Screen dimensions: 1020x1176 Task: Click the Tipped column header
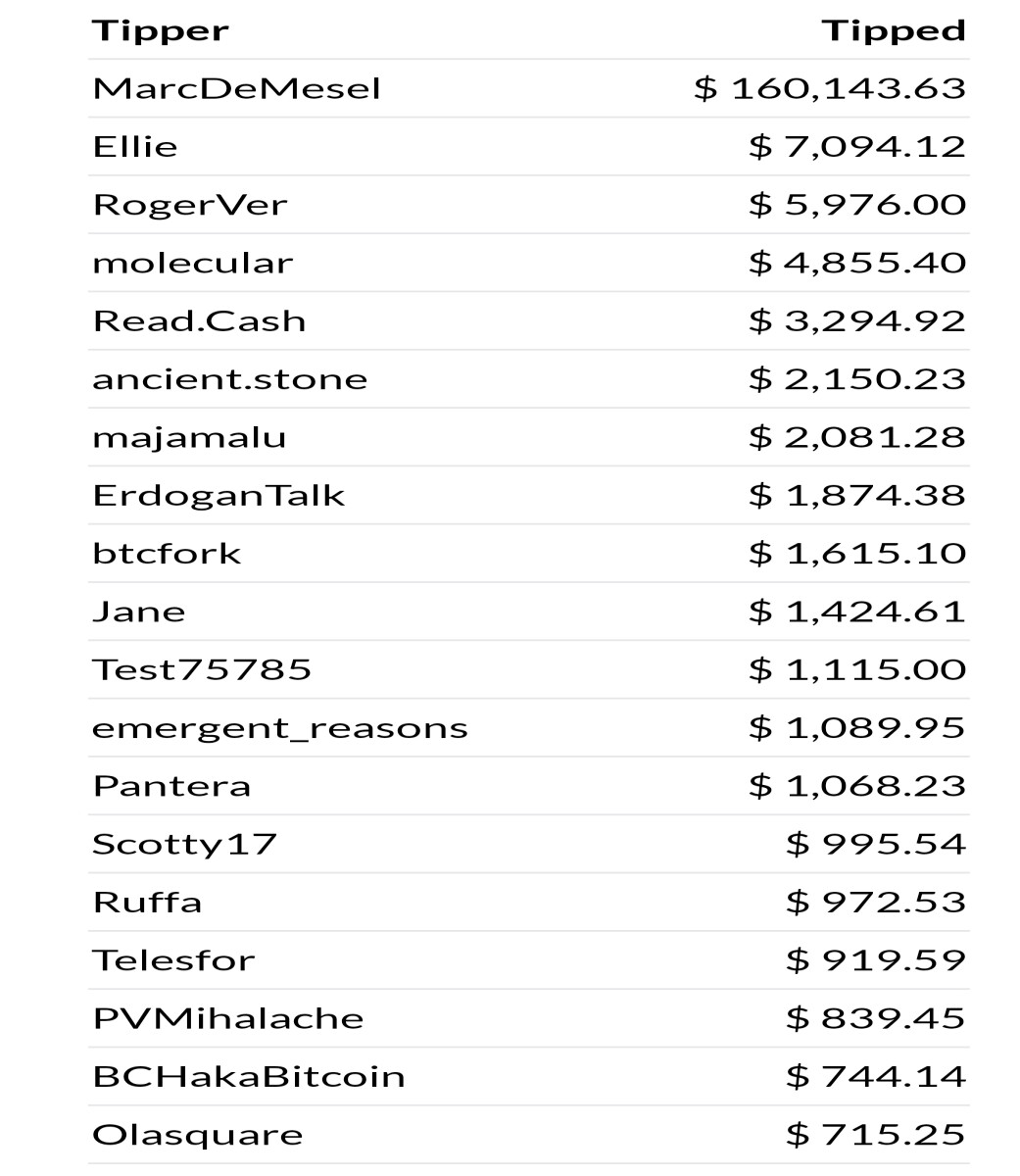[894, 31]
